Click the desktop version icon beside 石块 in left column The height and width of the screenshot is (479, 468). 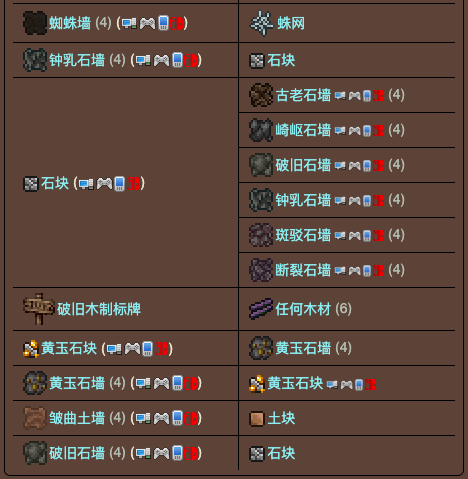click(x=86, y=184)
